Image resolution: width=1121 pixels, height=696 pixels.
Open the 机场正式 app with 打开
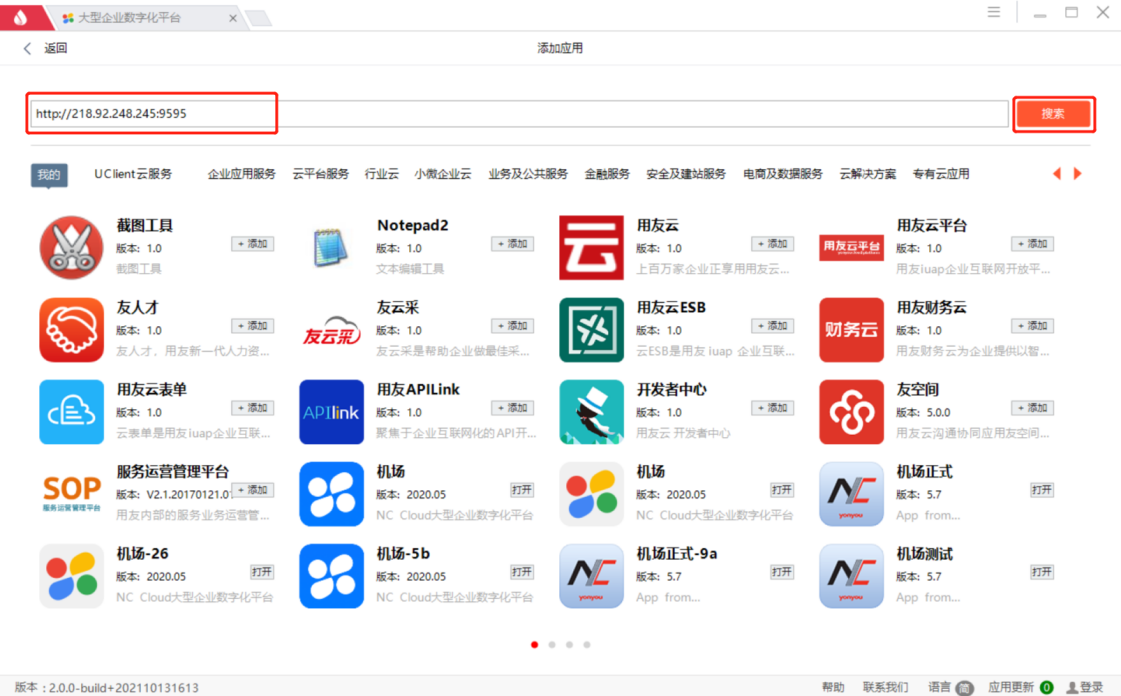1042,490
